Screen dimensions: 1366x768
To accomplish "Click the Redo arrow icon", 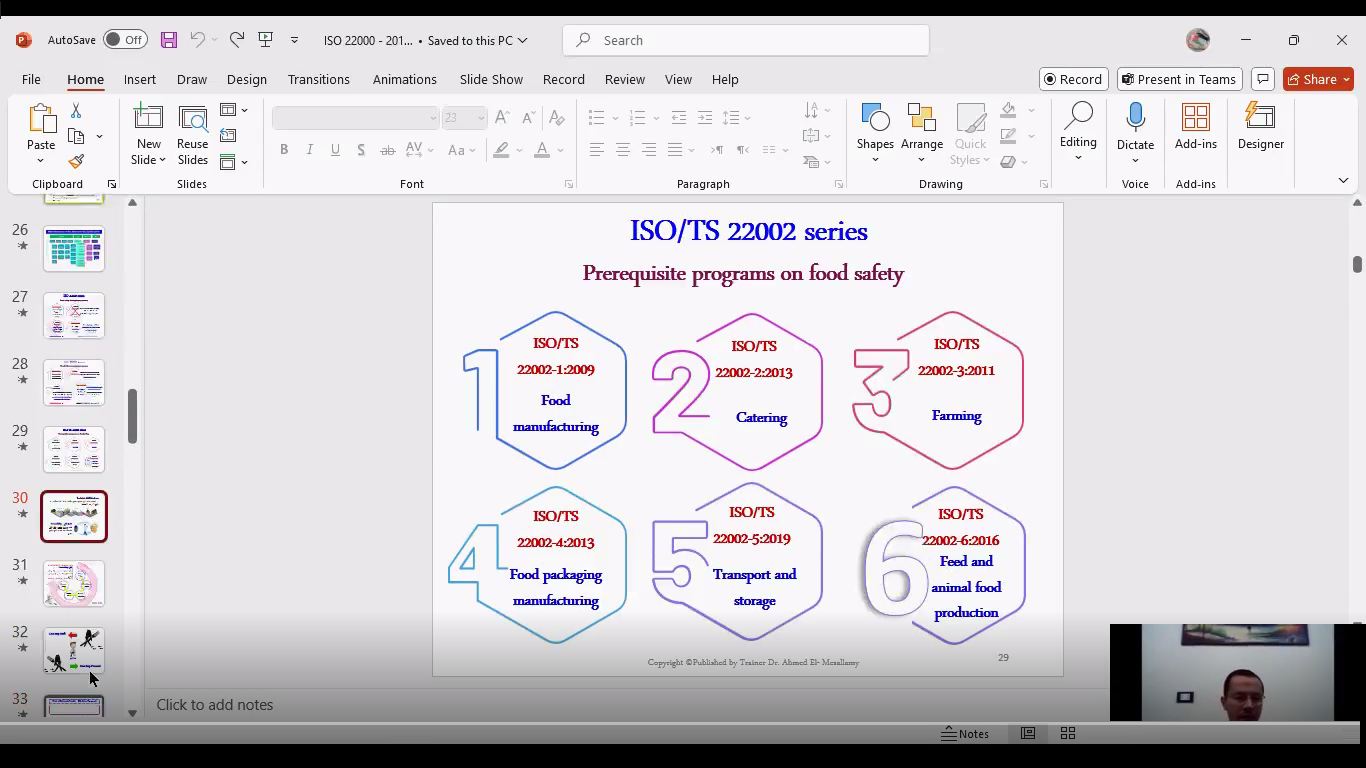I will [237, 40].
